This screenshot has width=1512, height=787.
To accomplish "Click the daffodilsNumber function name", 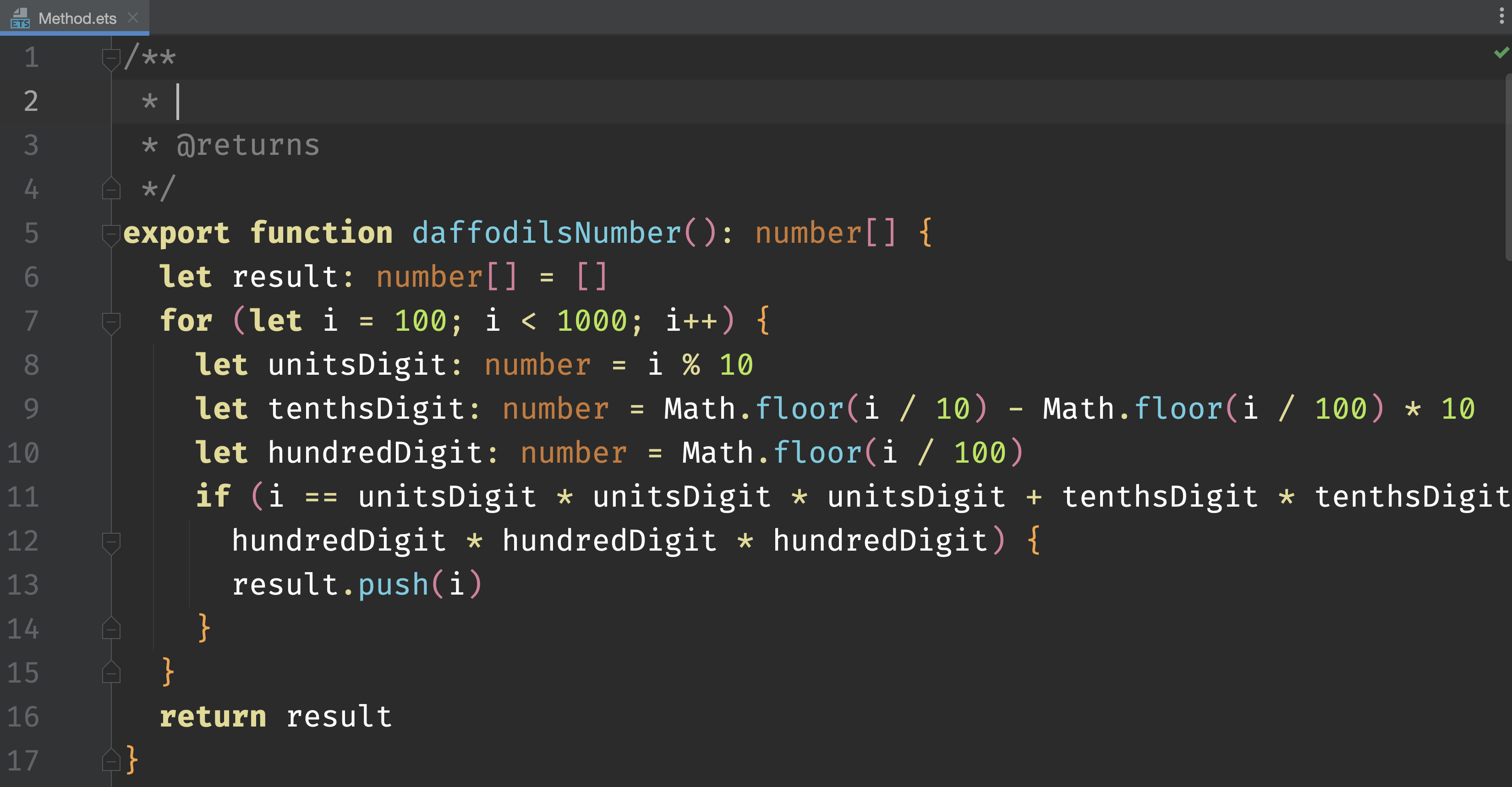I will coord(546,233).
